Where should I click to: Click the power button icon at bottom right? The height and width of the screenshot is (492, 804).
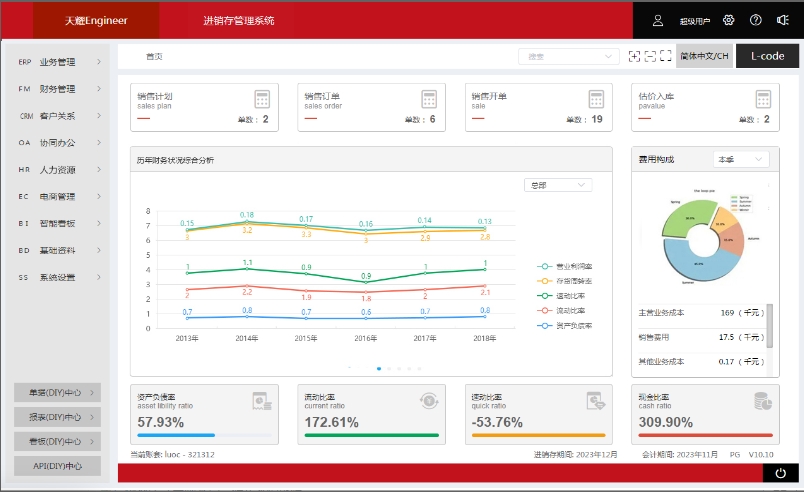point(780,474)
